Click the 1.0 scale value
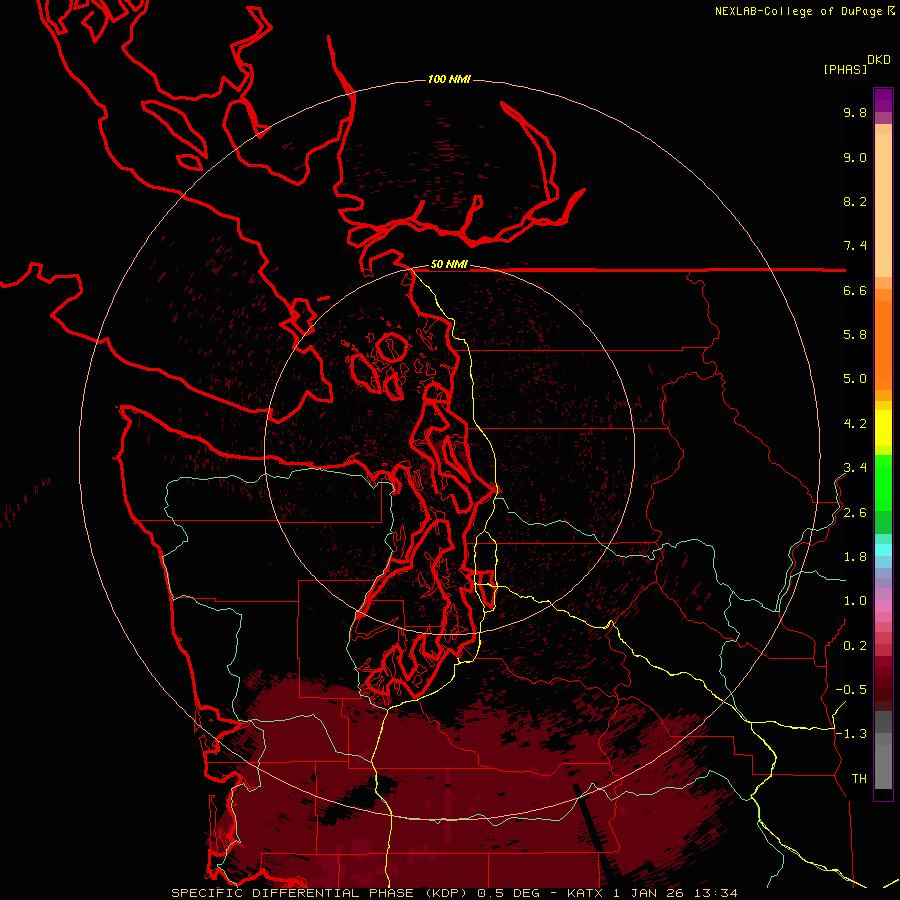The height and width of the screenshot is (900, 900). (855, 601)
